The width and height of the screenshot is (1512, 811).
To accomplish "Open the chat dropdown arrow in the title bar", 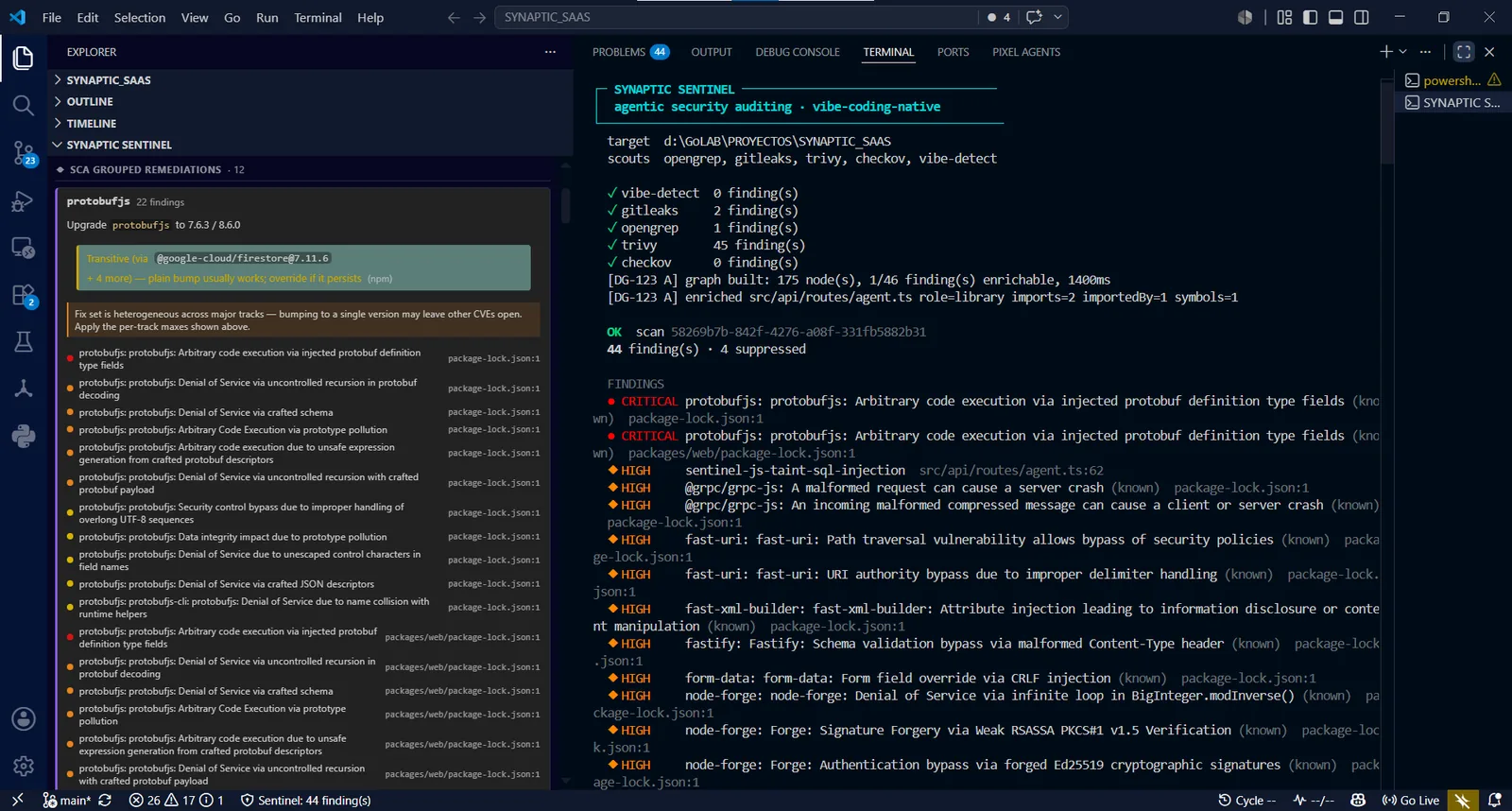I will point(1057,17).
